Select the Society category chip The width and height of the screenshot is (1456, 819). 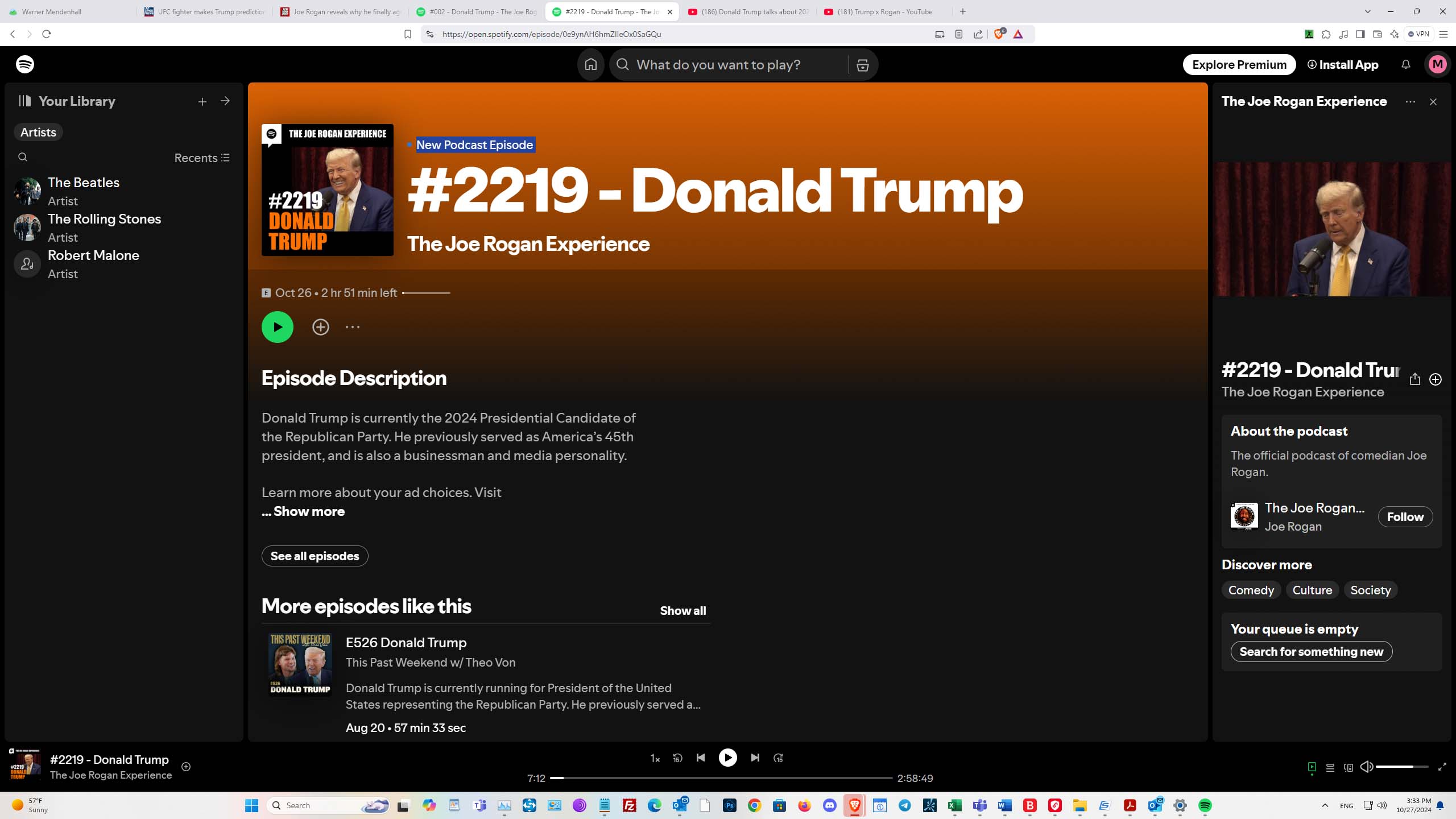pos(1370,590)
